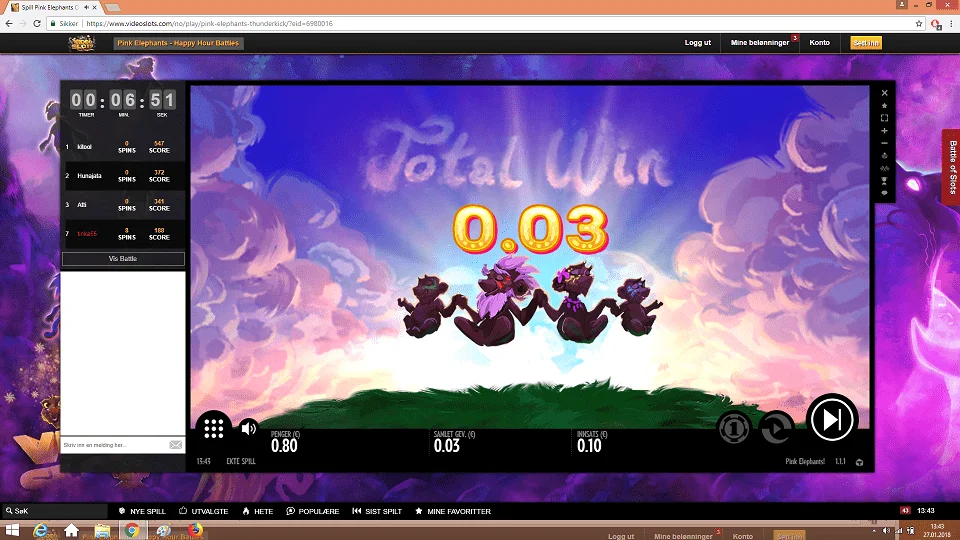Open the Paint icon in the taskbar

(x=163, y=530)
